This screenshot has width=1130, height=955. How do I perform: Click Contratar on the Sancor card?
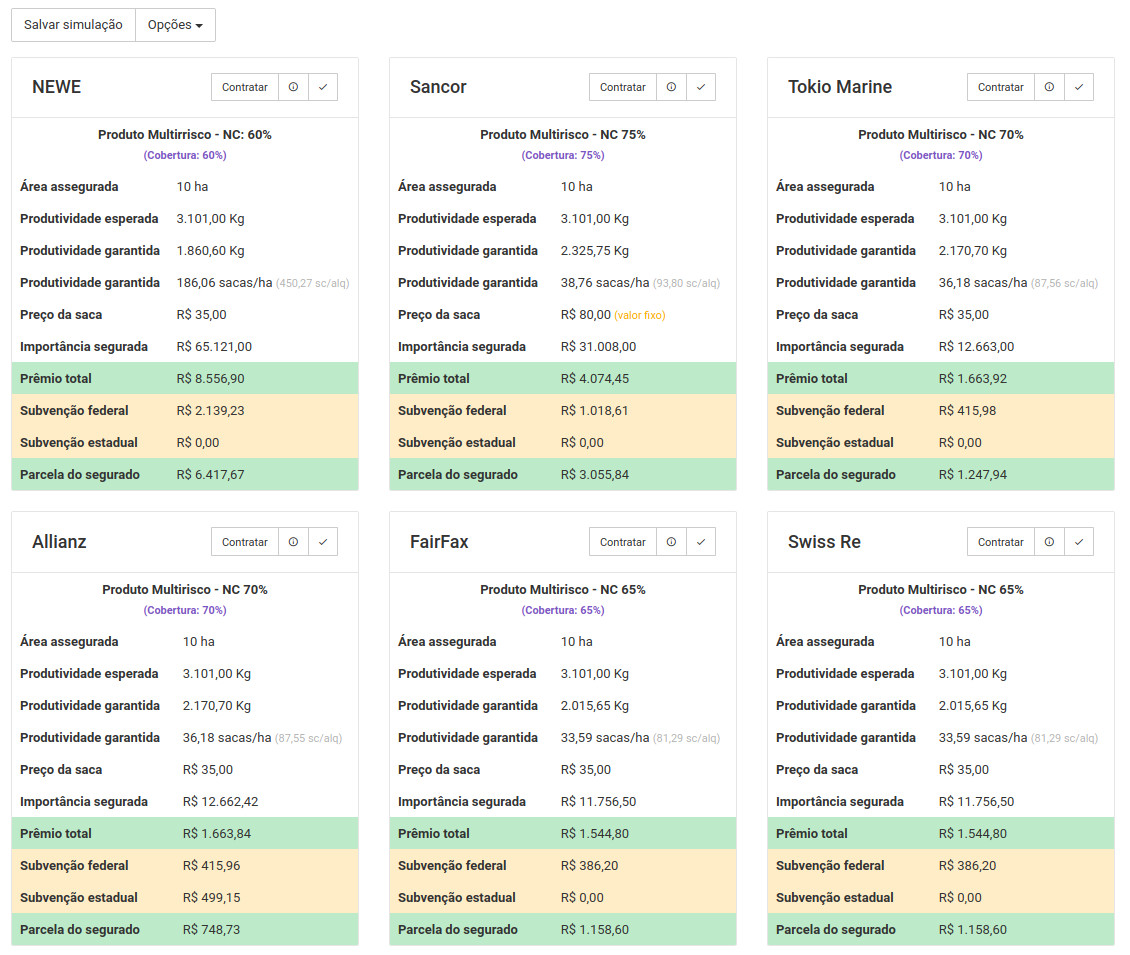(x=623, y=87)
